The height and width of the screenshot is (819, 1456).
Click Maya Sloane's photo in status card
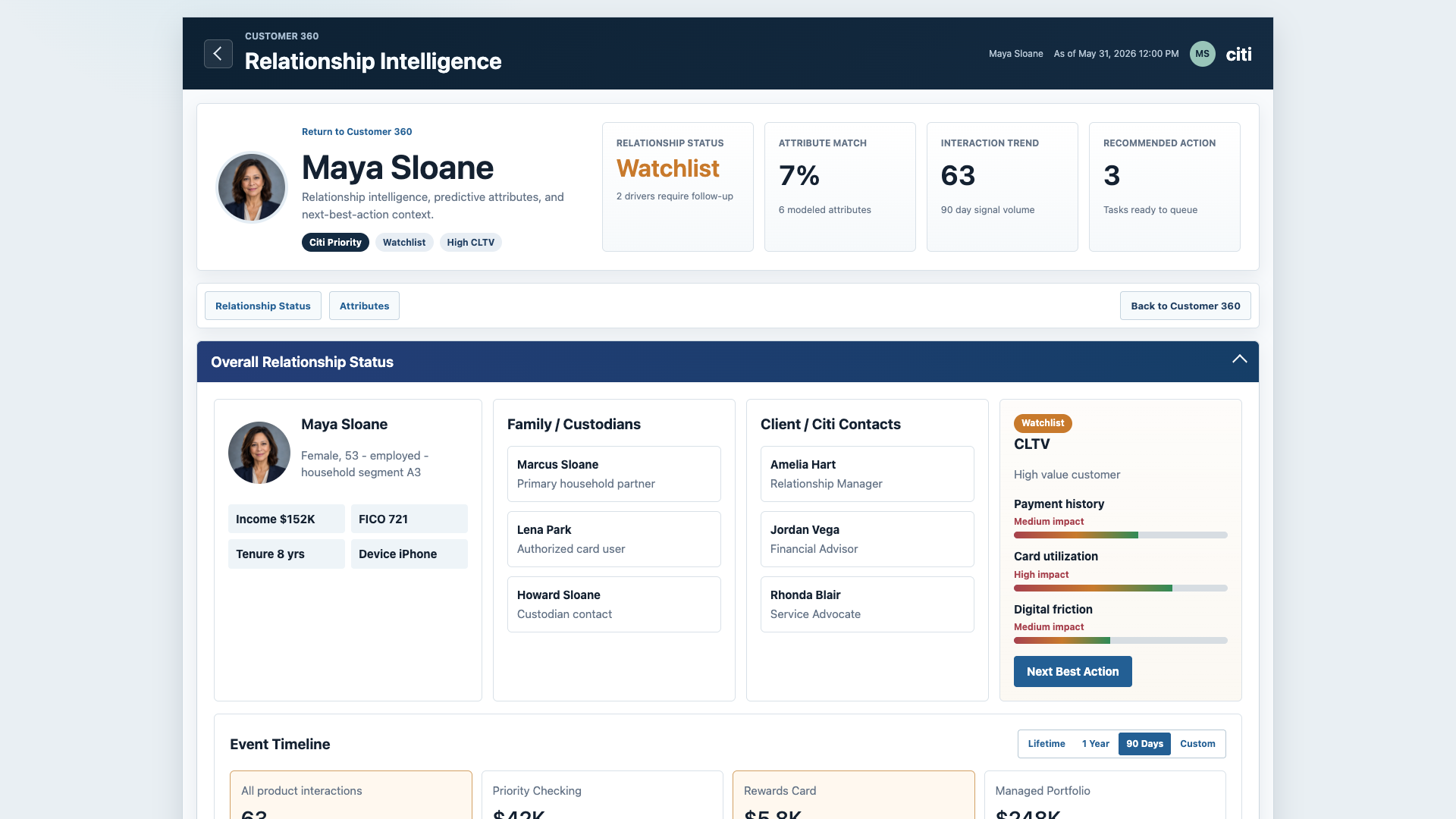(x=259, y=453)
